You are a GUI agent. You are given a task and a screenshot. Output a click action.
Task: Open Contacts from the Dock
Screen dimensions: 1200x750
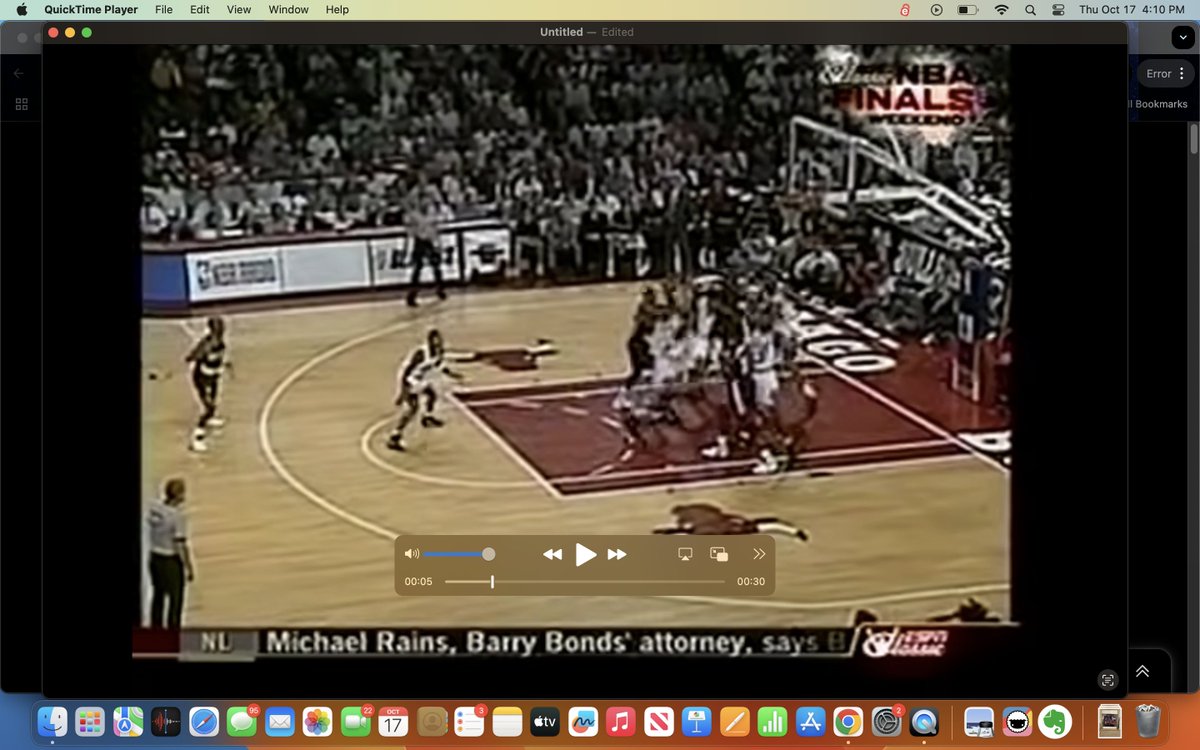[x=431, y=720]
